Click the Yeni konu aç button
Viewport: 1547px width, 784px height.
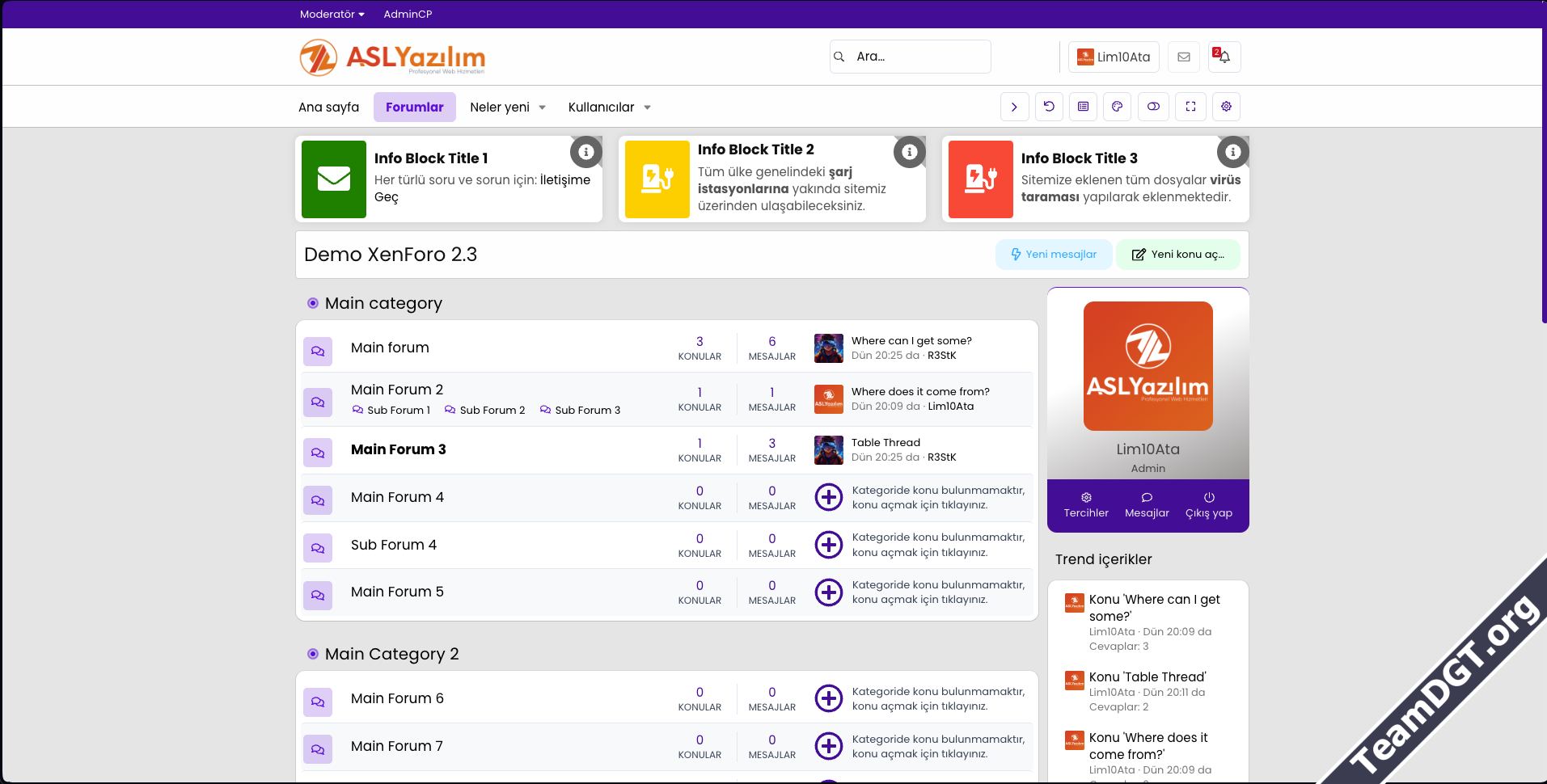[x=1177, y=255]
